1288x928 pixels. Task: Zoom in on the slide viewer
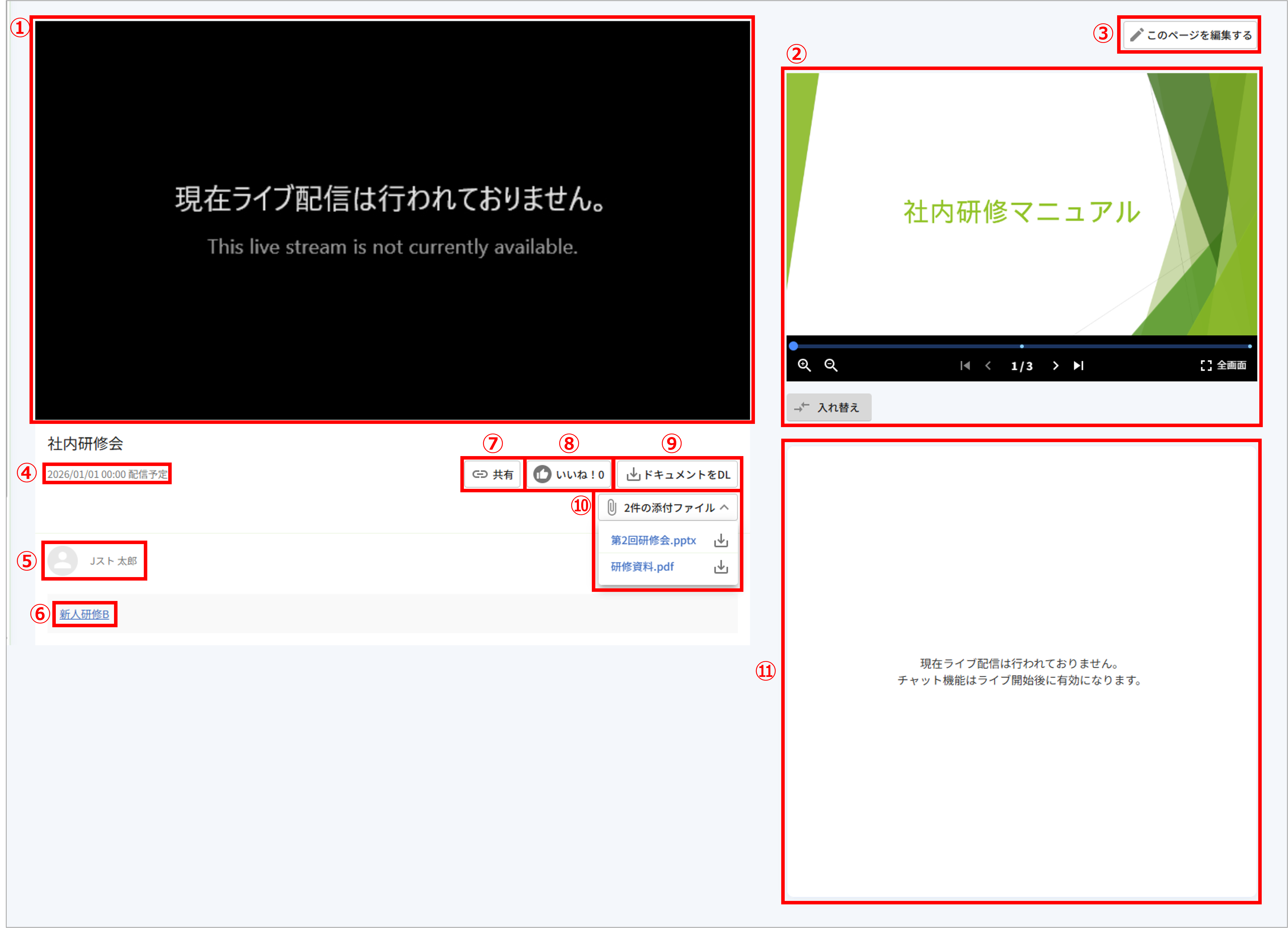(804, 365)
